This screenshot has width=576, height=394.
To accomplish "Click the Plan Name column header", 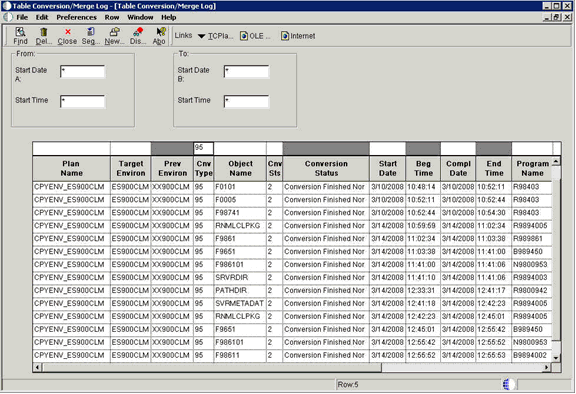I will pos(71,168).
